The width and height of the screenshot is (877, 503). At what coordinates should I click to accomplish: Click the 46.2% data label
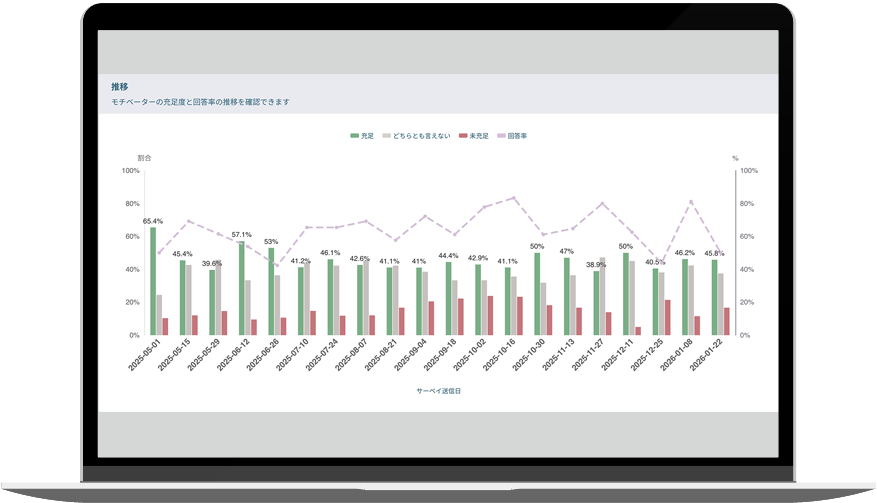tap(685, 253)
